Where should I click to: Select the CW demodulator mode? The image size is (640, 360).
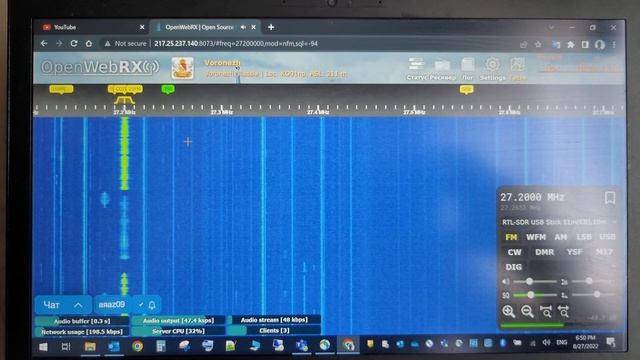pyautogui.click(x=514, y=252)
